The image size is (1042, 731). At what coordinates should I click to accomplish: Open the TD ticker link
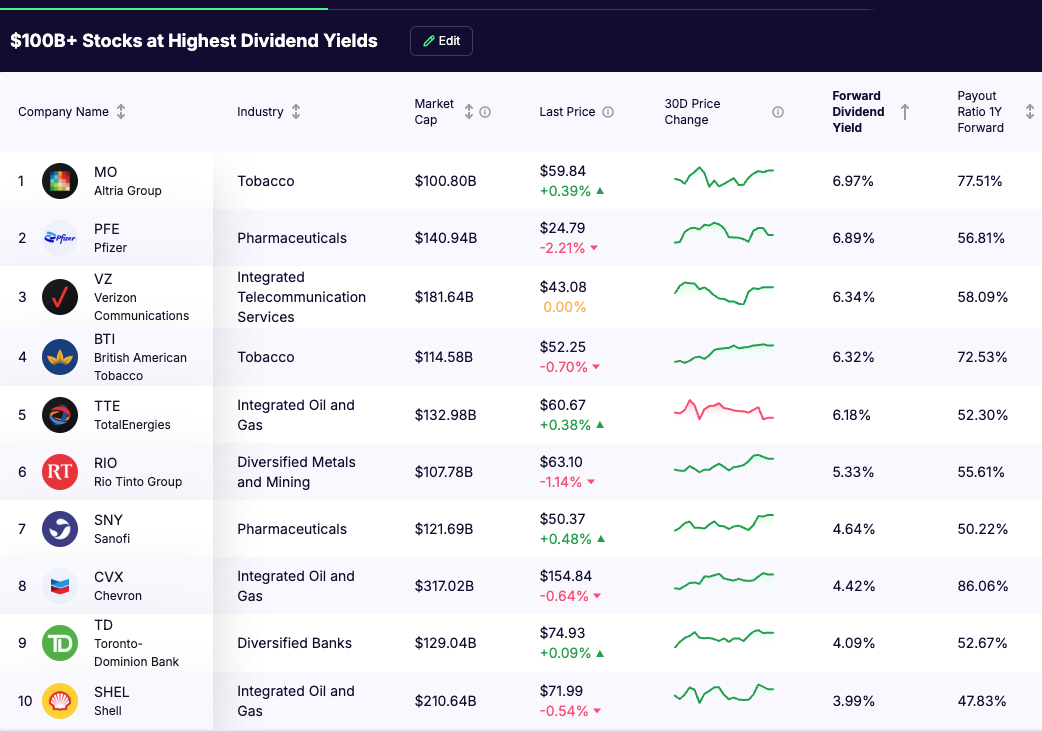pyautogui.click(x=104, y=625)
